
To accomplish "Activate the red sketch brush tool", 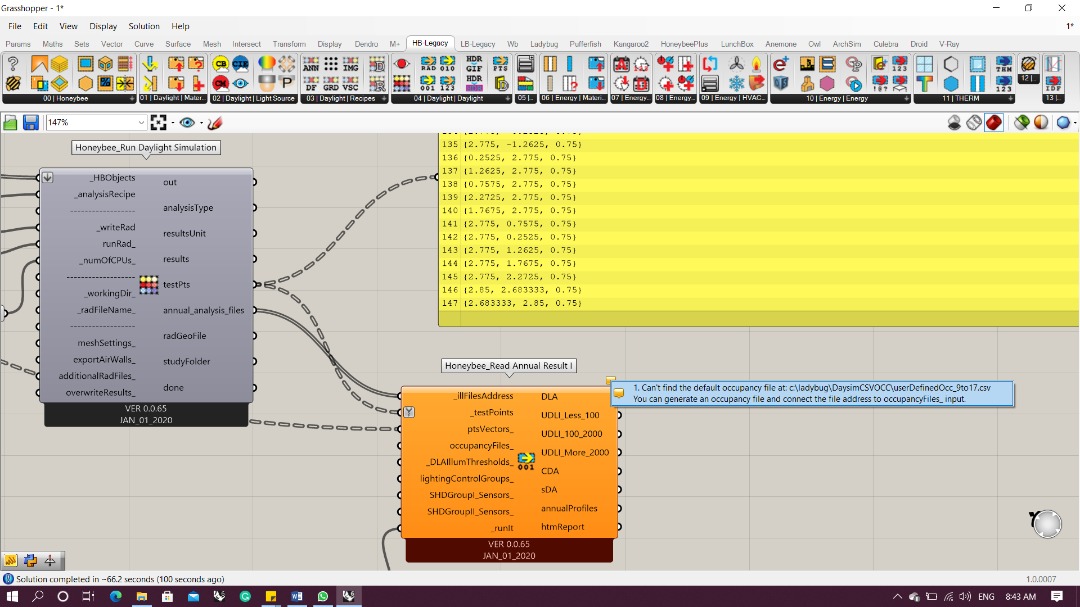I will coord(215,123).
